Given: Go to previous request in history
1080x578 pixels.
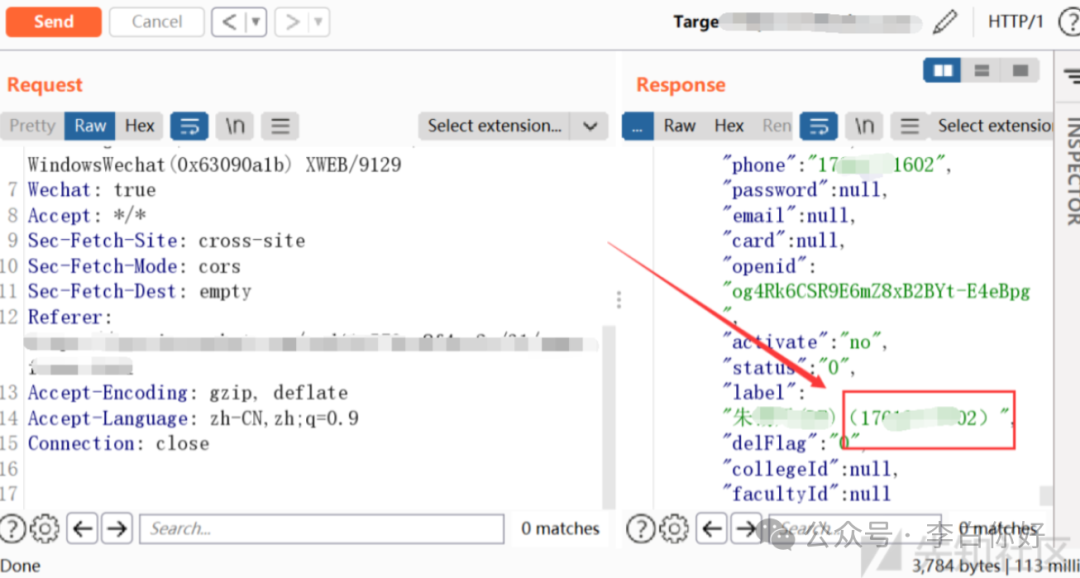Looking at the screenshot, I should pyautogui.click(x=229, y=22).
